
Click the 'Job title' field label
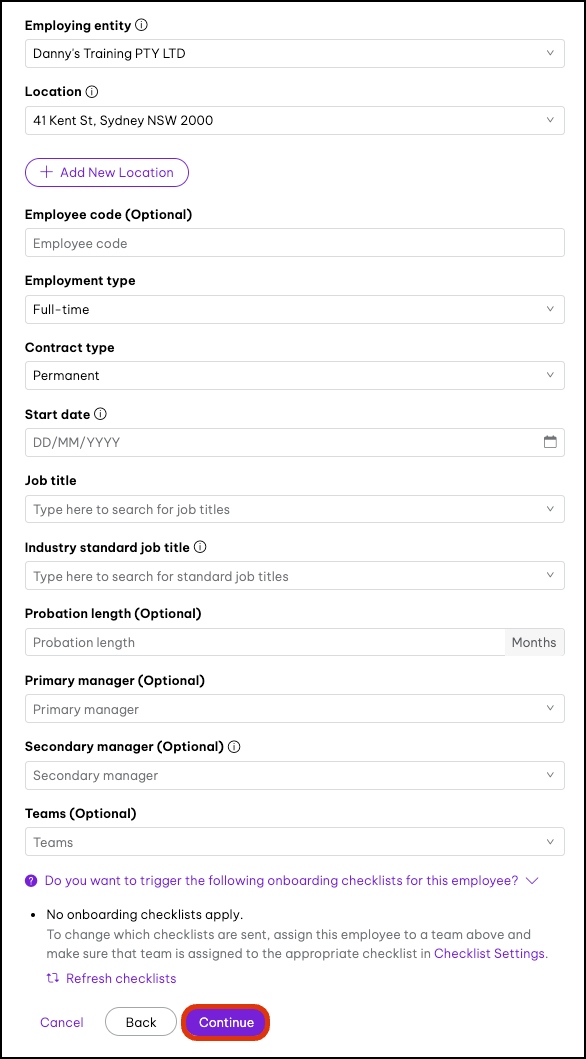[x=51, y=481]
